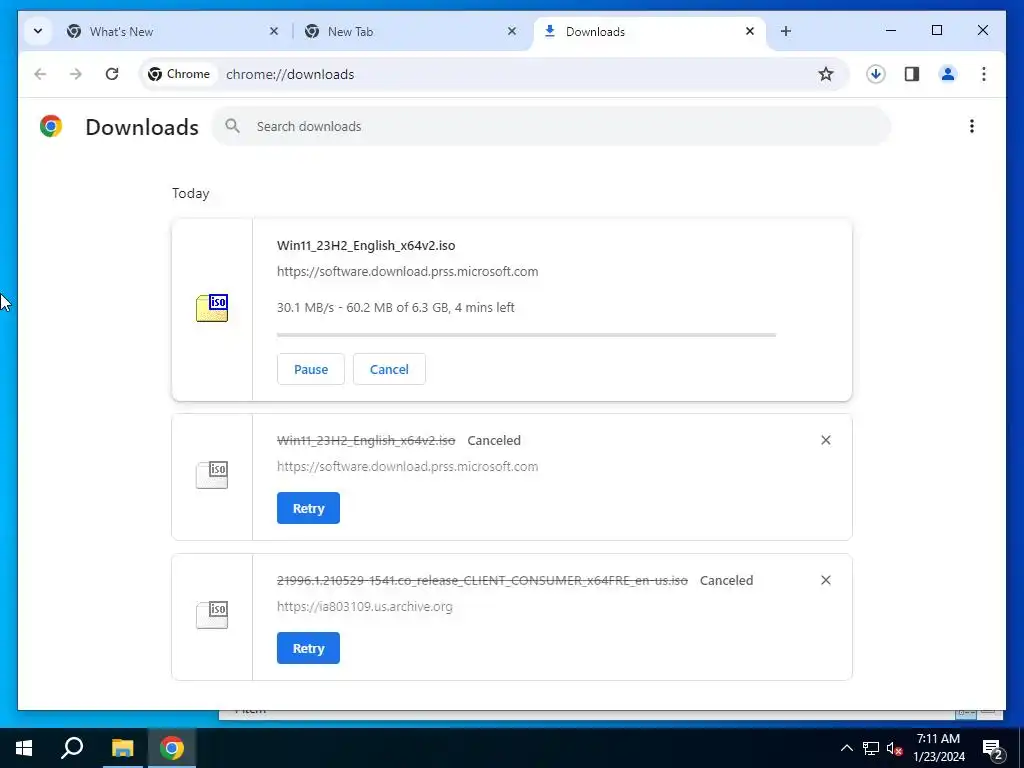1024x768 pixels.
Task: Go forward with the forward arrow
Action: pyautogui.click(x=76, y=74)
